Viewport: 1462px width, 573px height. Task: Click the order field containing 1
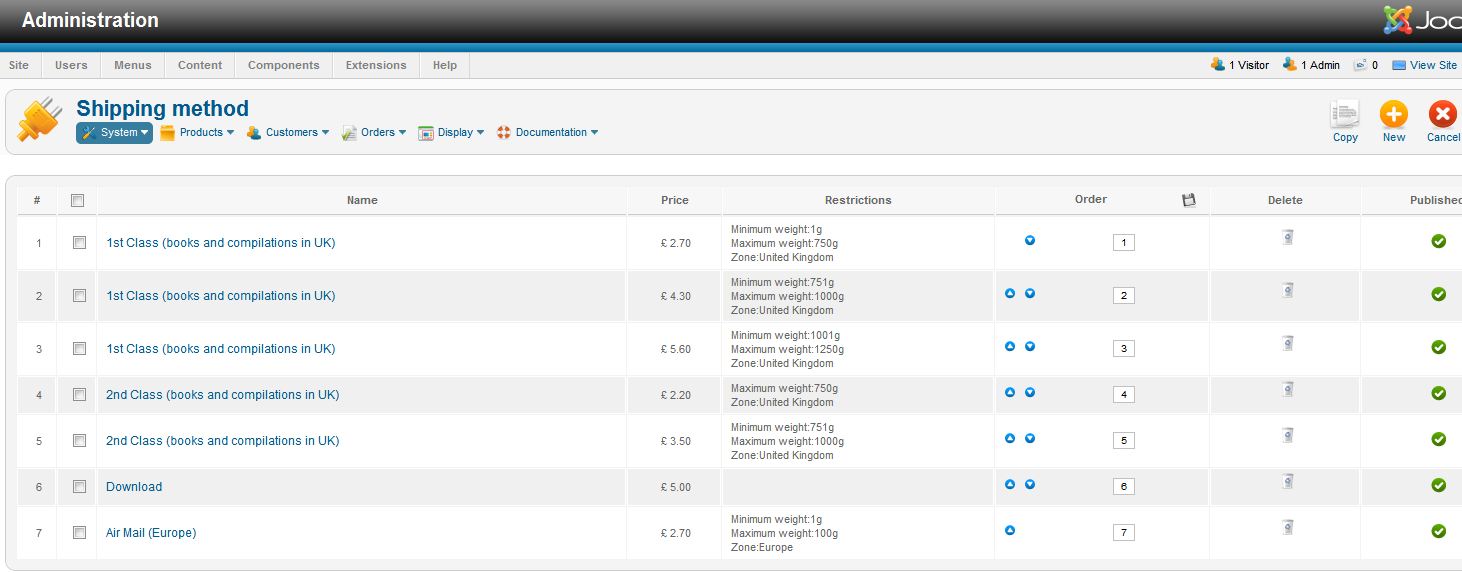coord(1124,243)
